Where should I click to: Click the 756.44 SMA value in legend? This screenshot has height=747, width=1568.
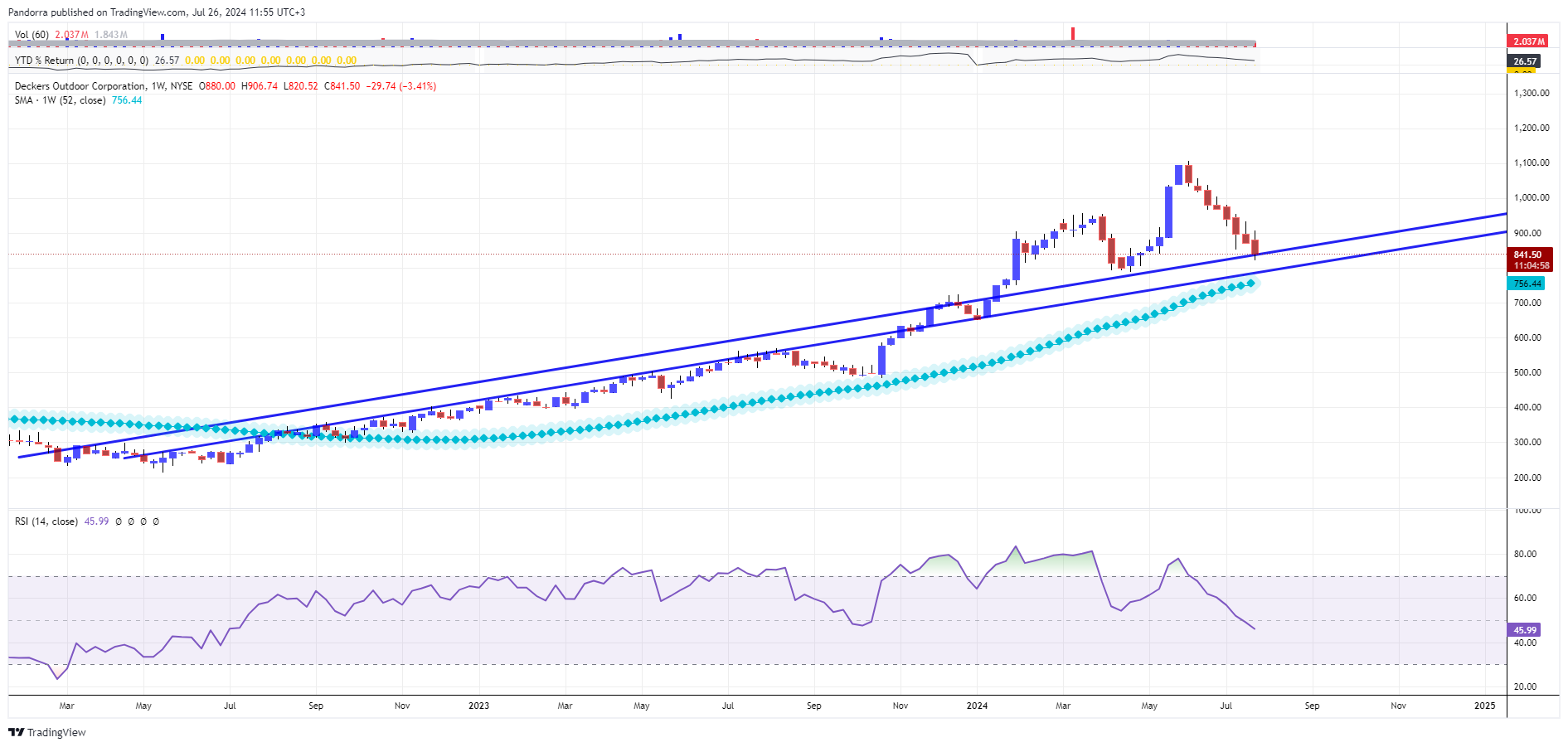click(127, 100)
